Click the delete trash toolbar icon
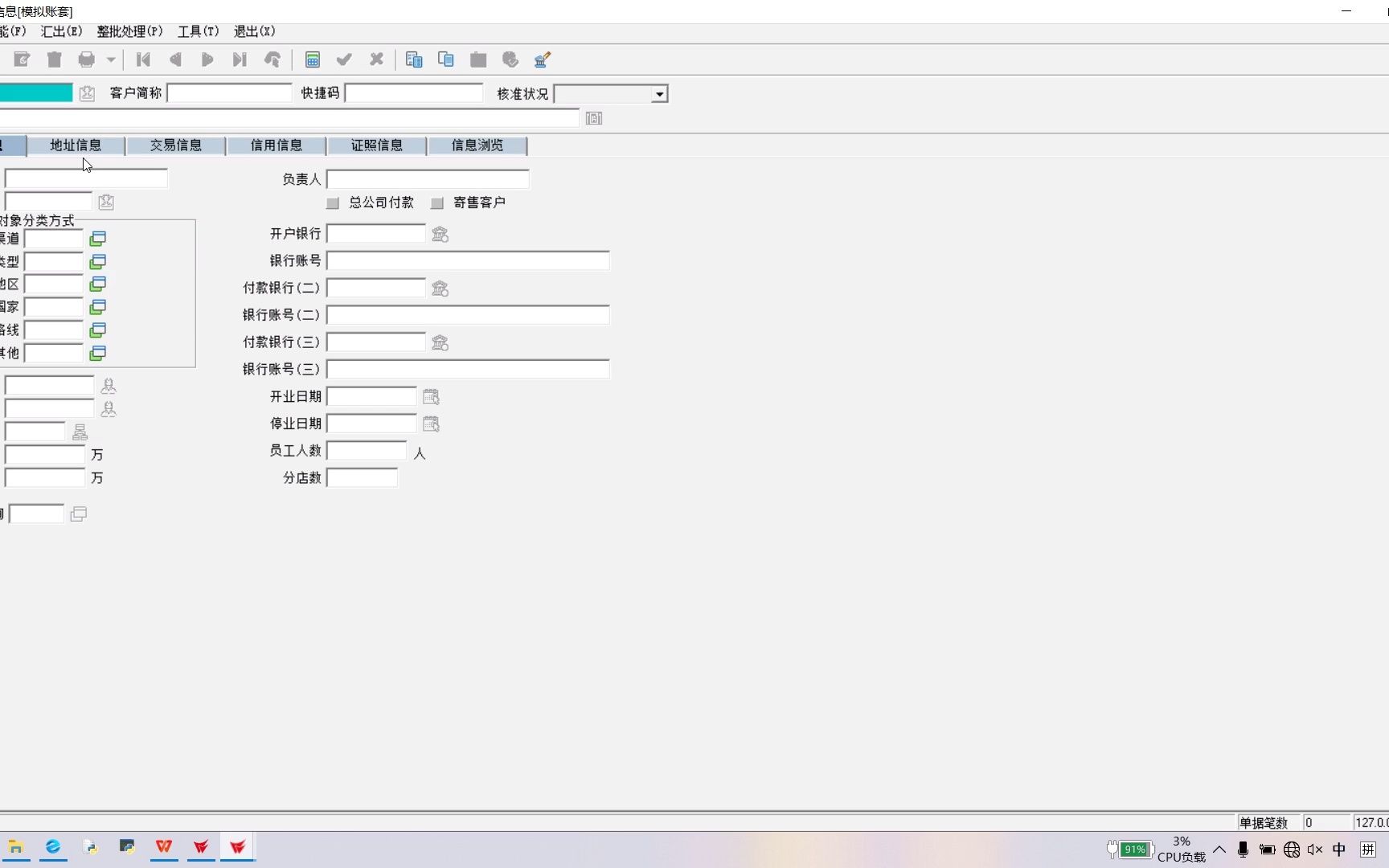 click(x=55, y=59)
